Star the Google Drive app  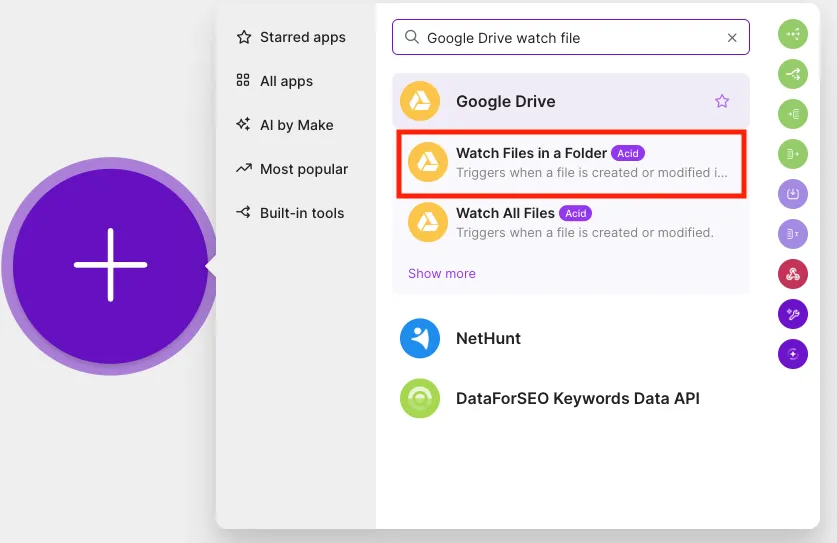point(722,101)
